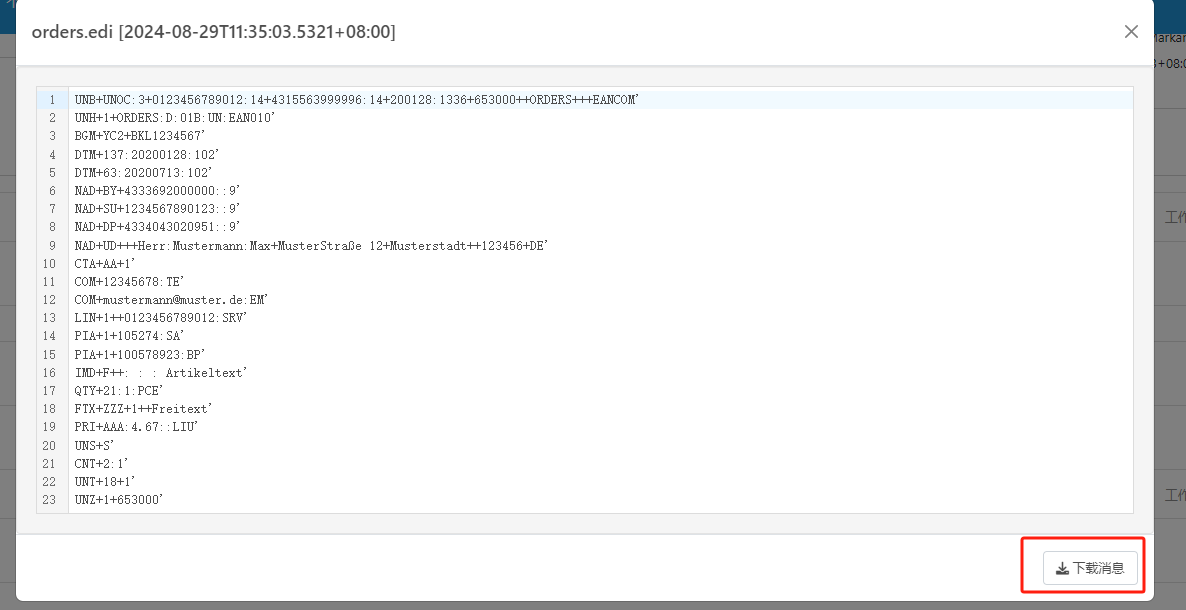Place cursor on the UNB+UNOC header line
The image size is (1186, 610).
tap(356, 100)
